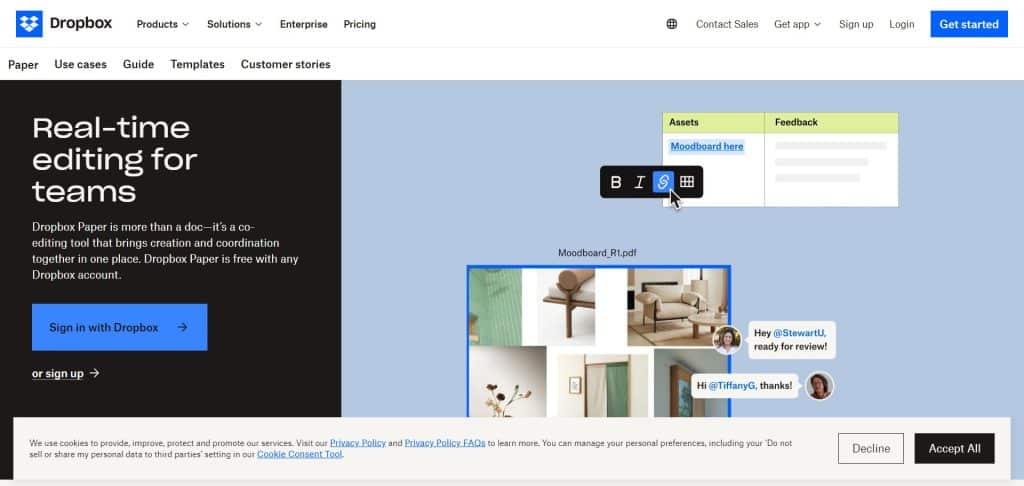Screen dimensions: 1024x486
Task: Open Customer stories tab
Action: [x=285, y=64]
